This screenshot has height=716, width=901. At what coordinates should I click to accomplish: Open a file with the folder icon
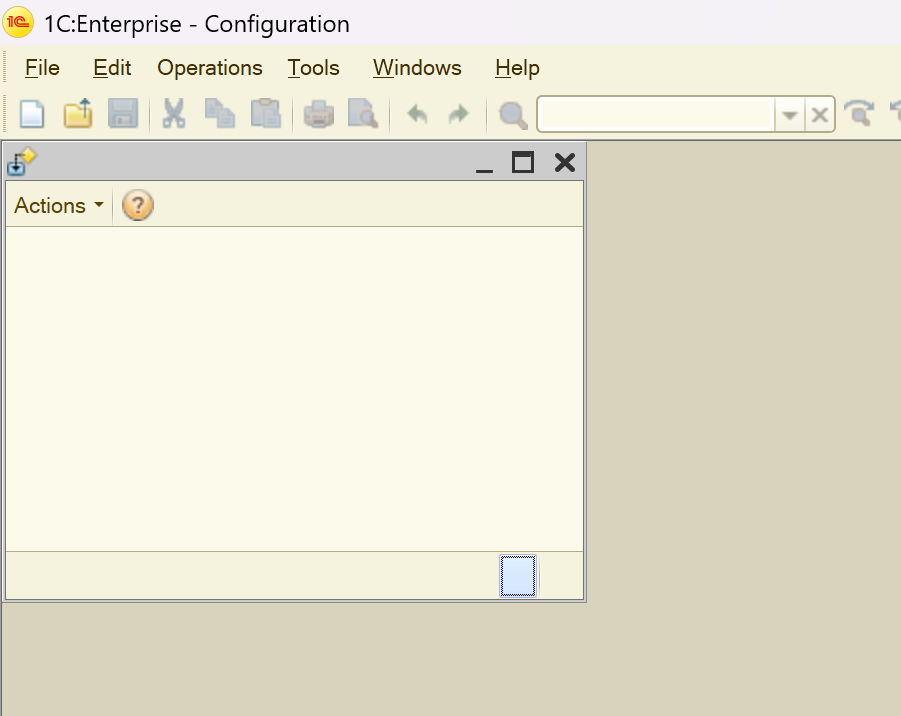click(78, 114)
